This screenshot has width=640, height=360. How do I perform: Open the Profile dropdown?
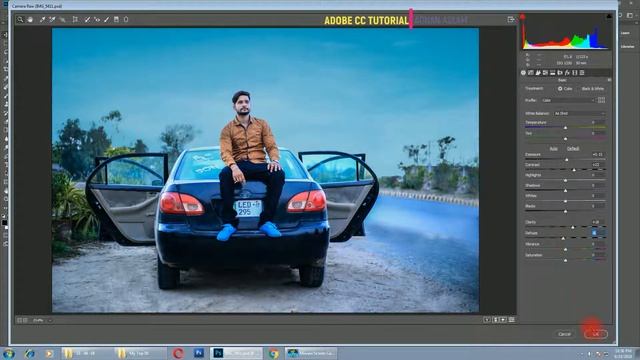coord(568,100)
